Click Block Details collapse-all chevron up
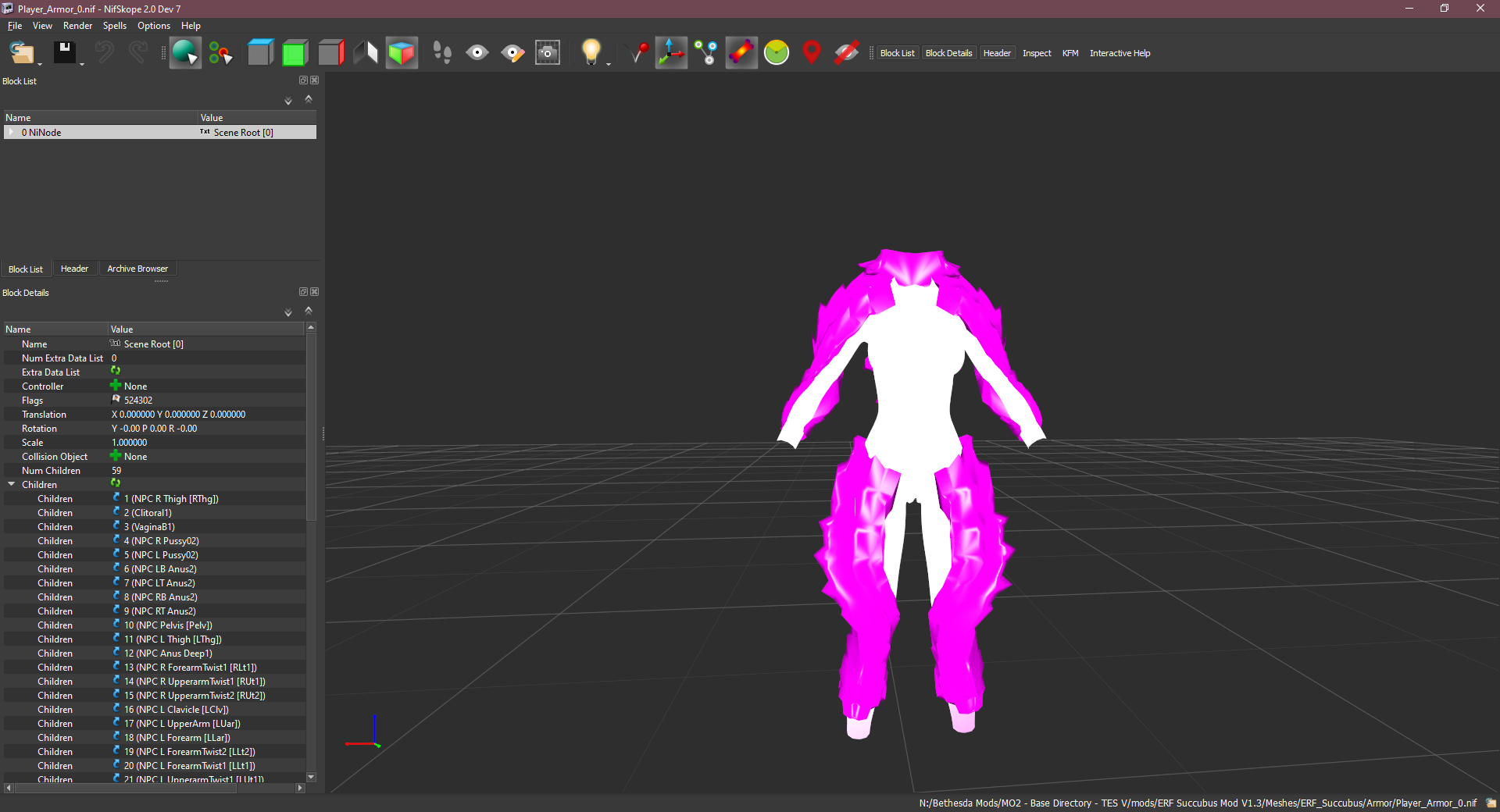The height and width of the screenshot is (812, 1500). [x=309, y=311]
